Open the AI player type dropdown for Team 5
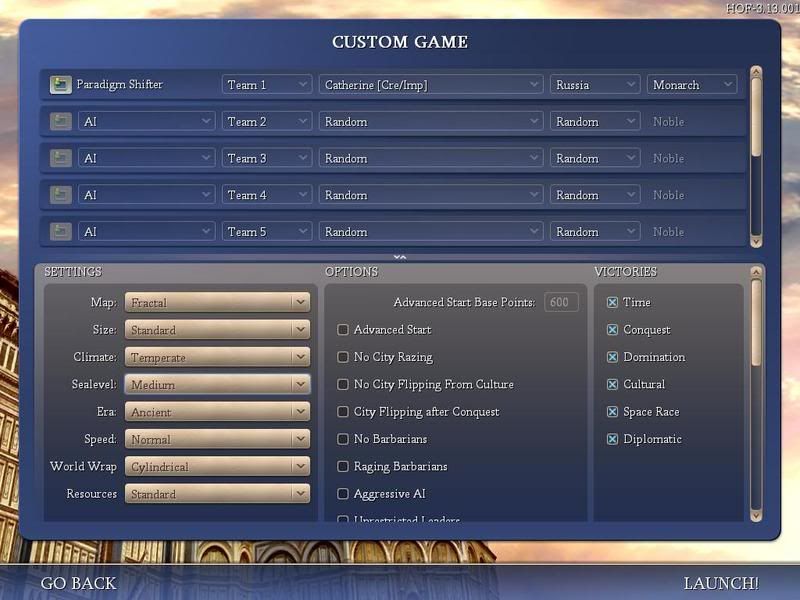The width and height of the screenshot is (800, 600). tap(146, 232)
